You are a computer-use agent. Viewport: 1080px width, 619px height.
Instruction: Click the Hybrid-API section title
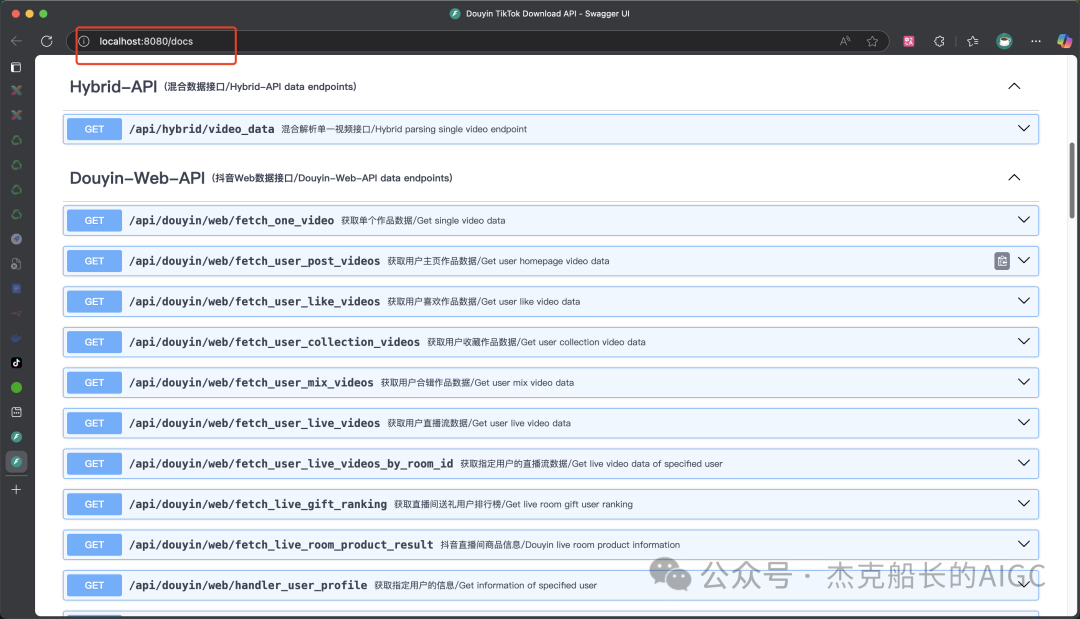113,87
